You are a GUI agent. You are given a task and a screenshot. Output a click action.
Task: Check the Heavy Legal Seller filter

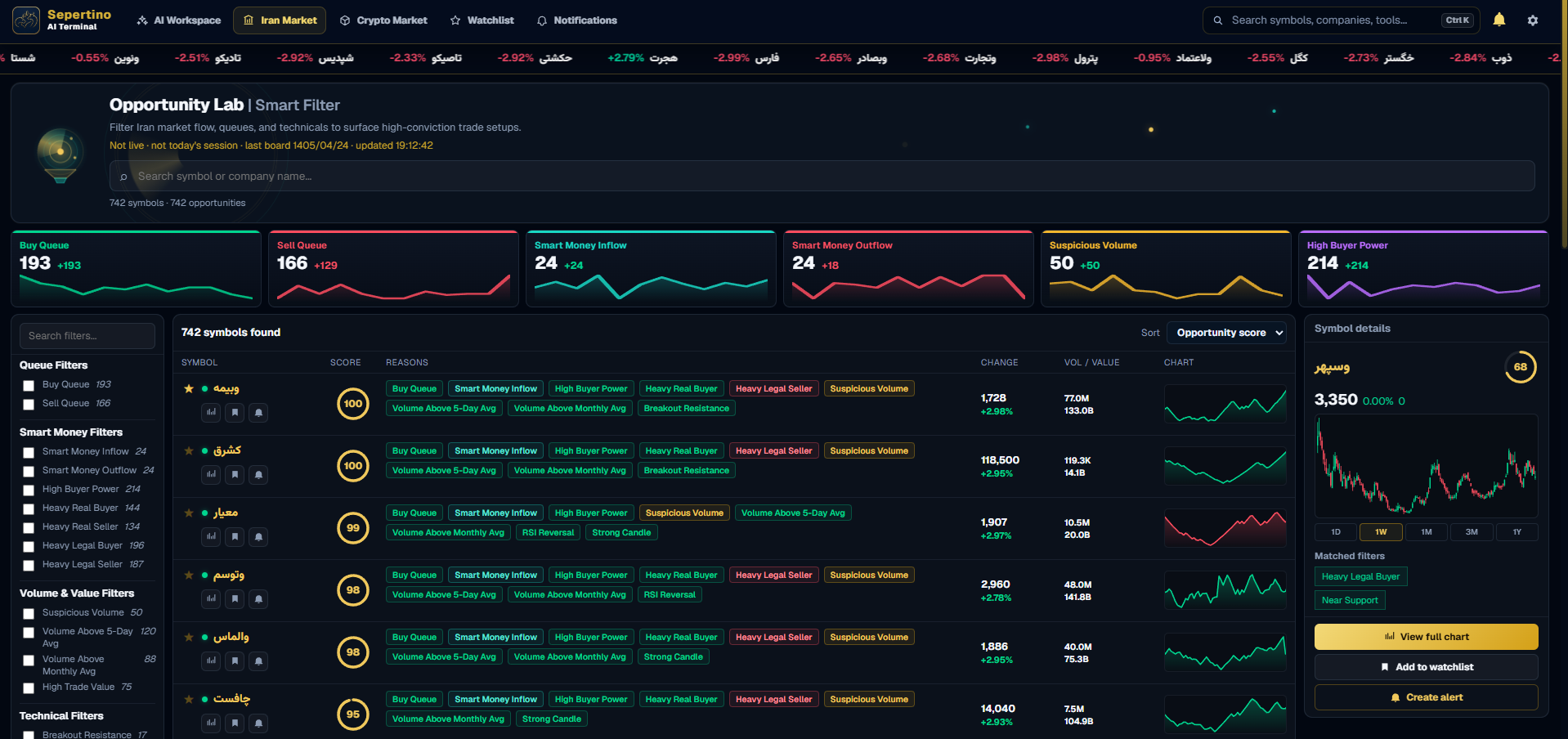click(x=29, y=565)
